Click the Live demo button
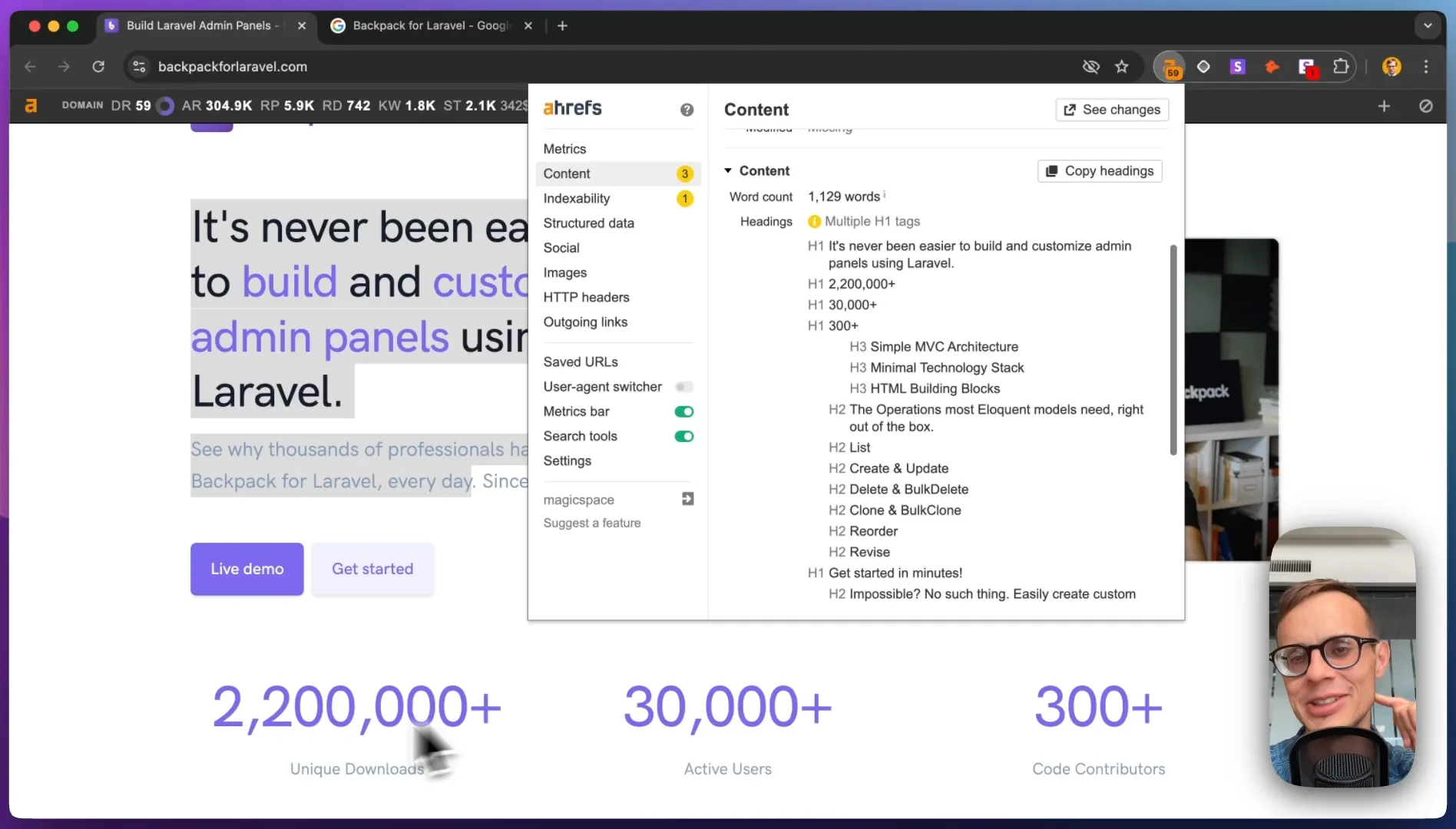Screen dimensions: 1456x829 [x=247, y=569]
